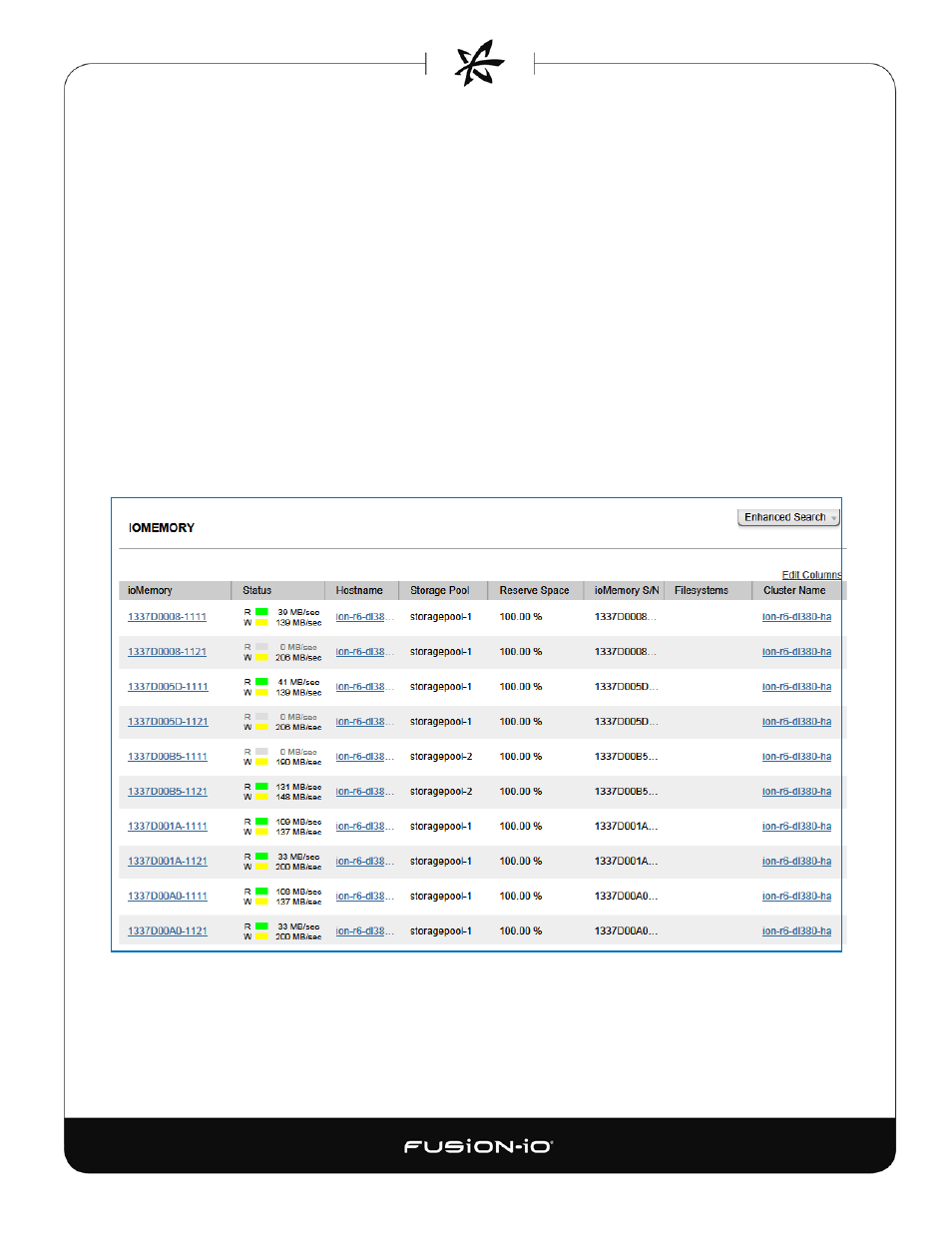Open the cluster name link in row 1337D0008-1121
952x1233 pixels.
click(x=796, y=652)
